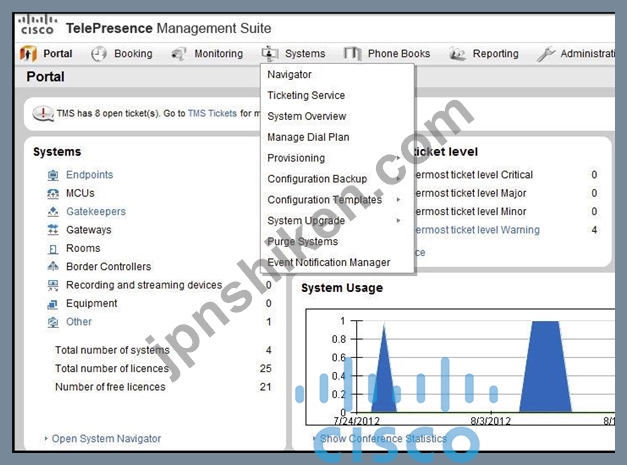Click the System Usage heading

(342, 288)
